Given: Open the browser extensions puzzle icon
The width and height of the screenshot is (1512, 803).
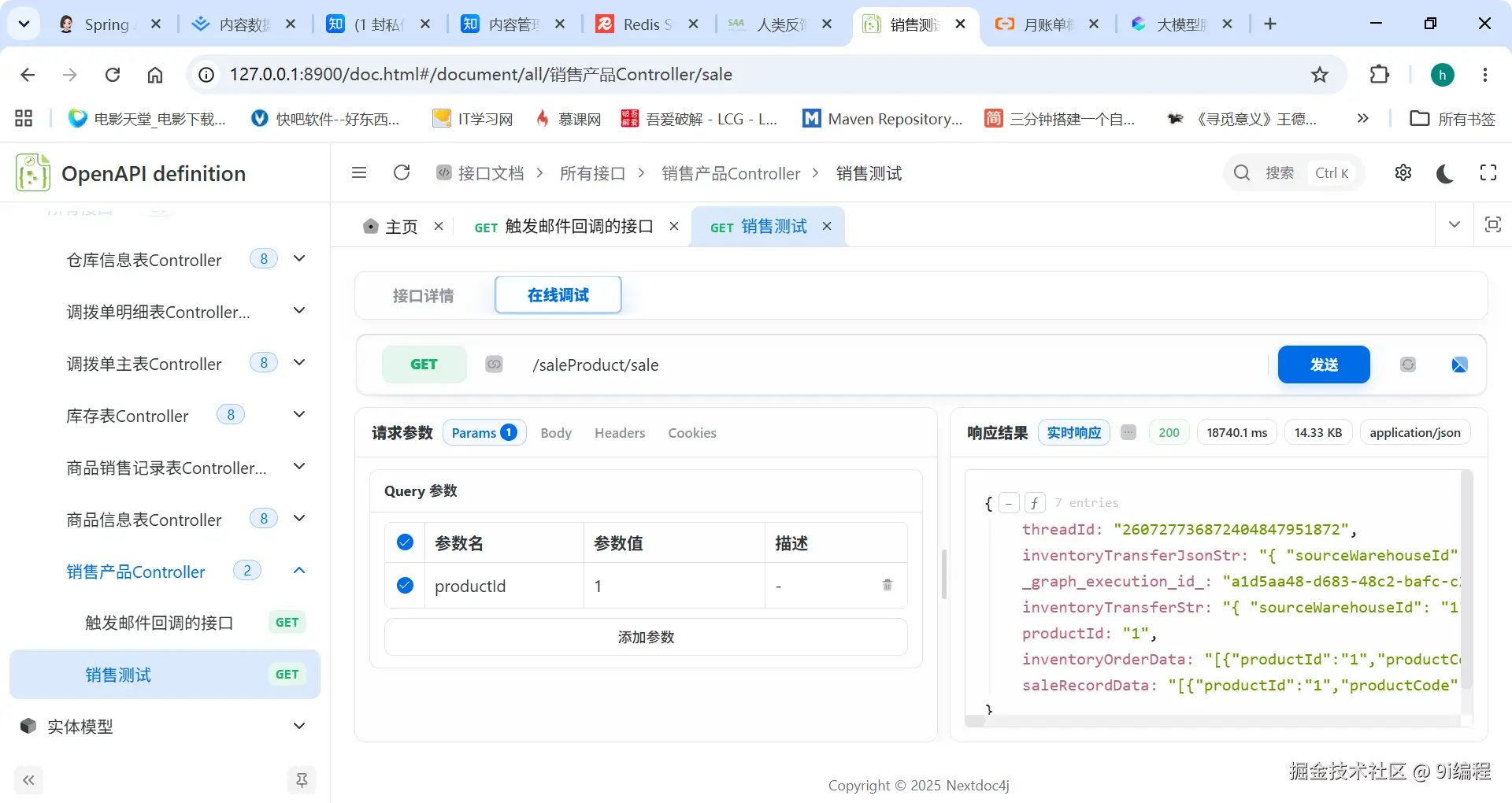Looking at the screenshot, I should pos(1380,74).
